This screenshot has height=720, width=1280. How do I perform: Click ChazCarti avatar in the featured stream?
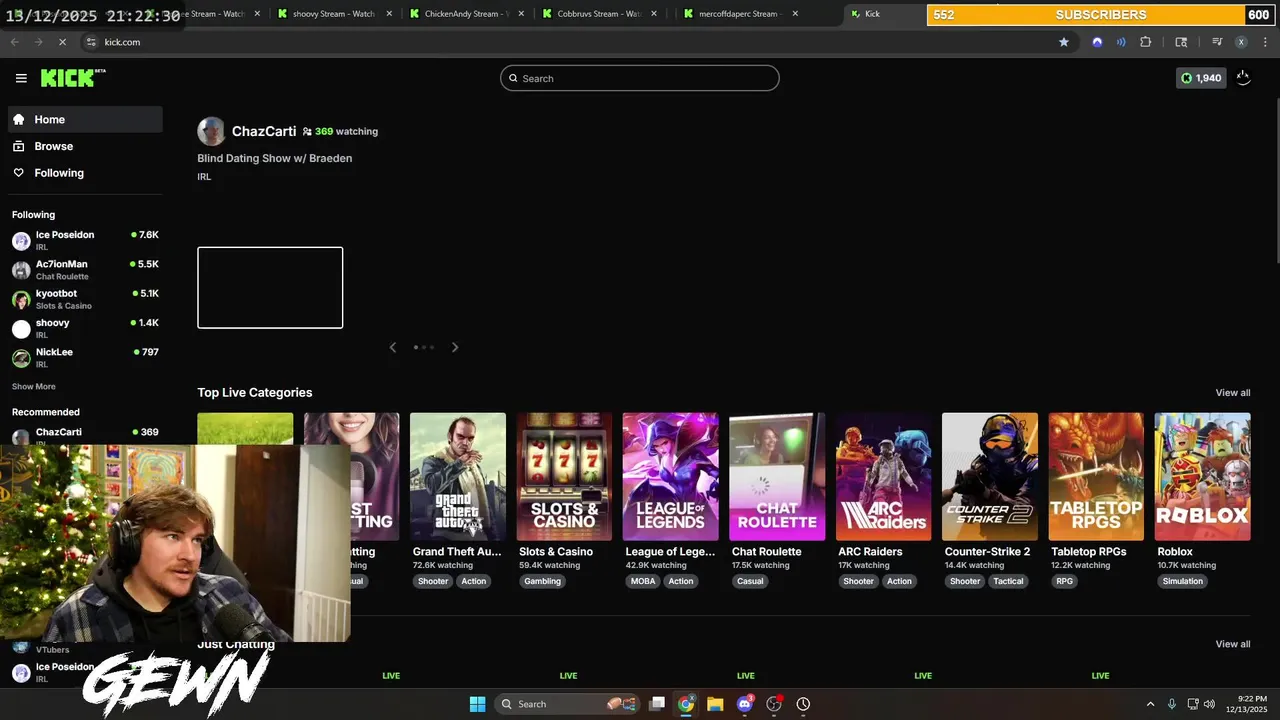click(x=211, y=131)
